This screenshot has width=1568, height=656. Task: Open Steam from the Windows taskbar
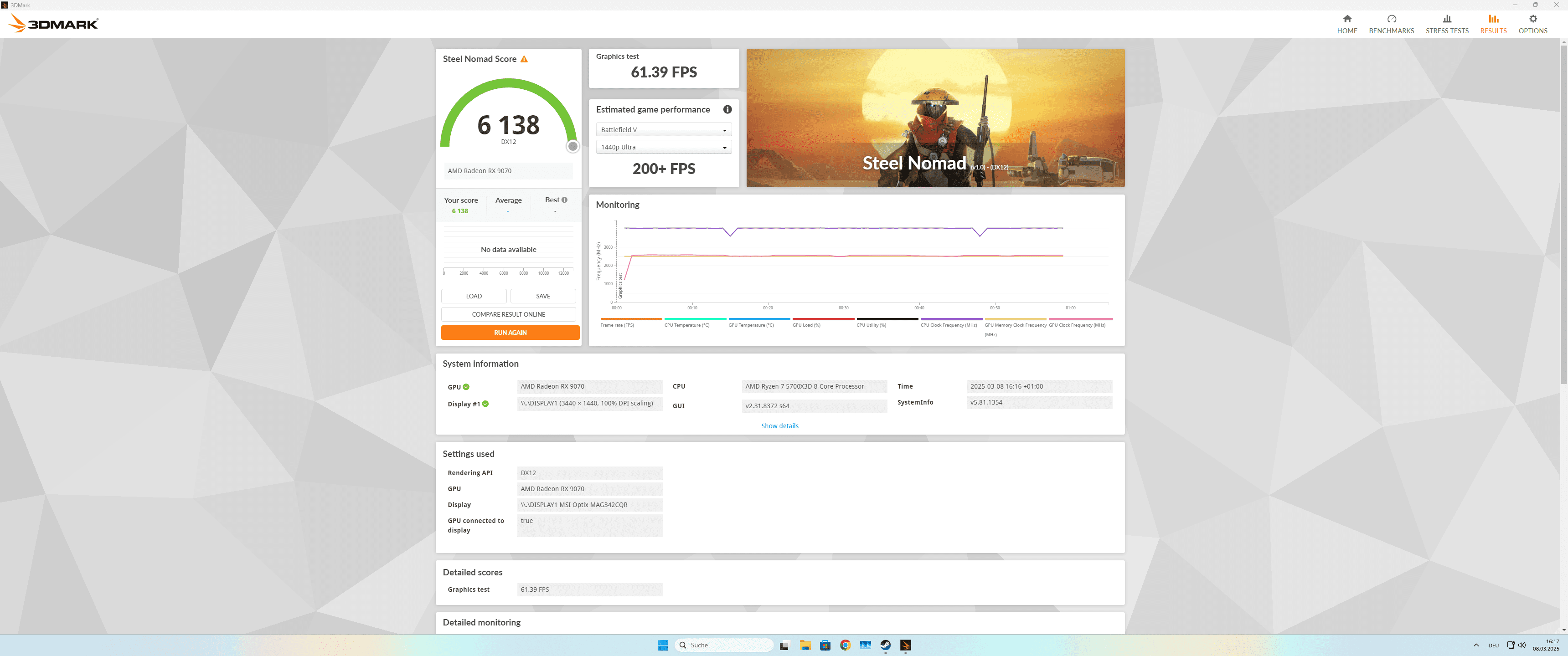point(885,645)
